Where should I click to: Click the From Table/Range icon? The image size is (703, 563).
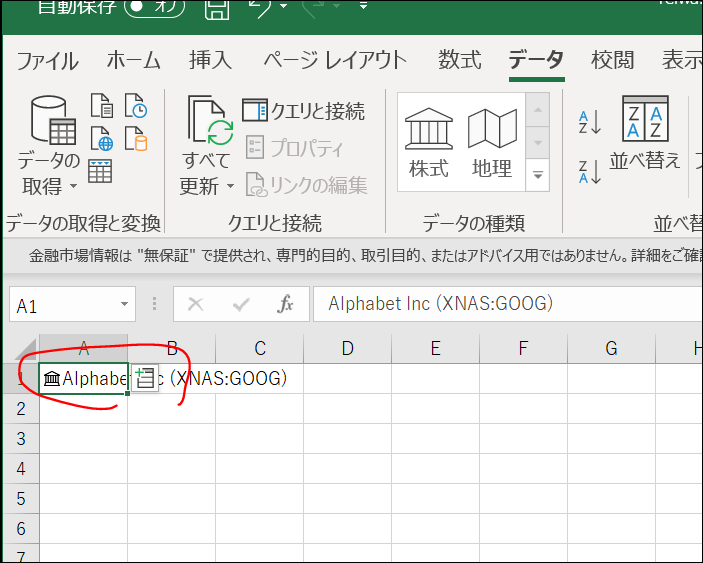coord(100,171)
